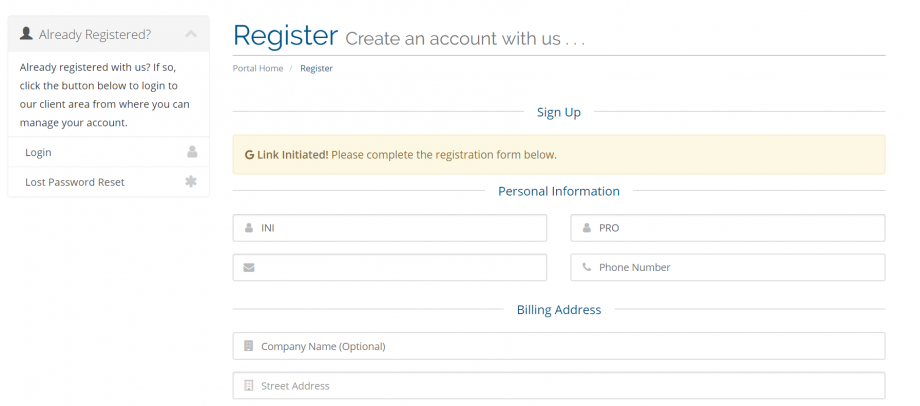
Task: Click into the empty email address field
Action: click(x=400, y=267)
